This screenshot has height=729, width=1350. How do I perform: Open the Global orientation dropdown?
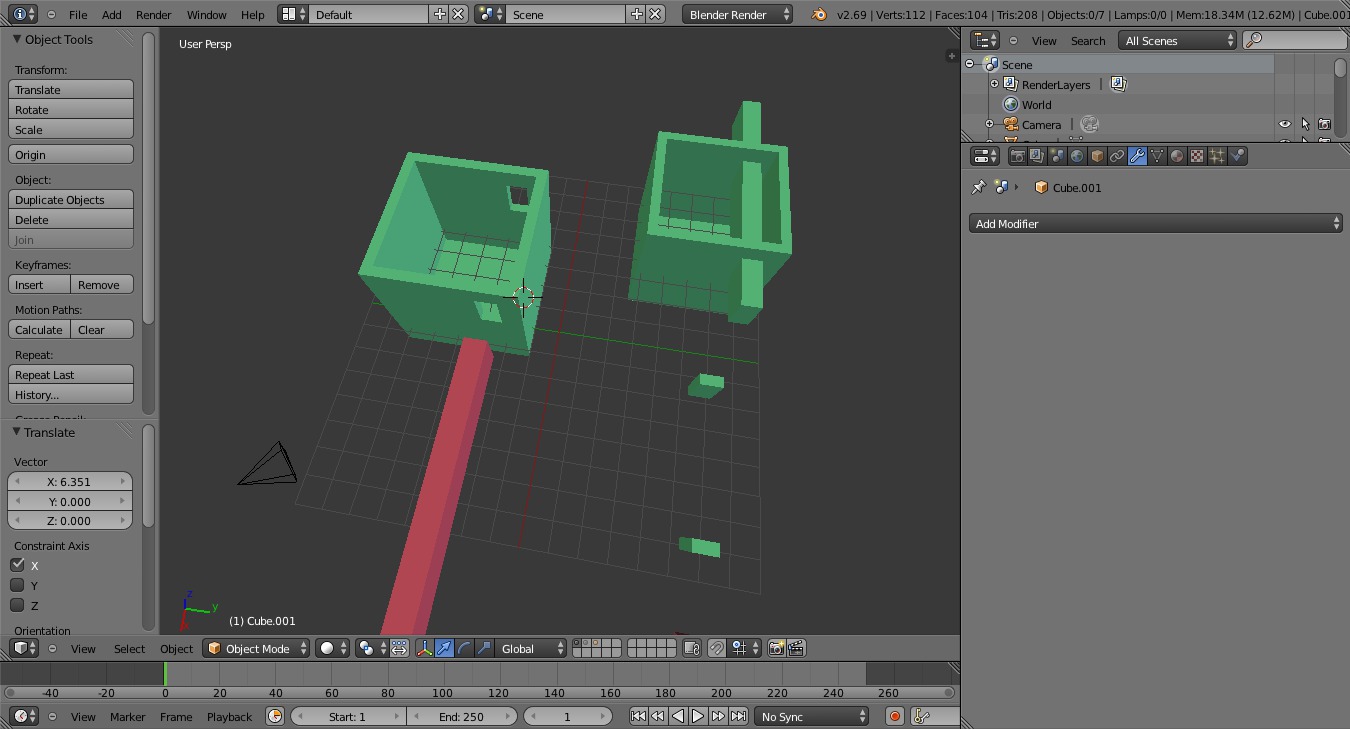tap(532, 648)
